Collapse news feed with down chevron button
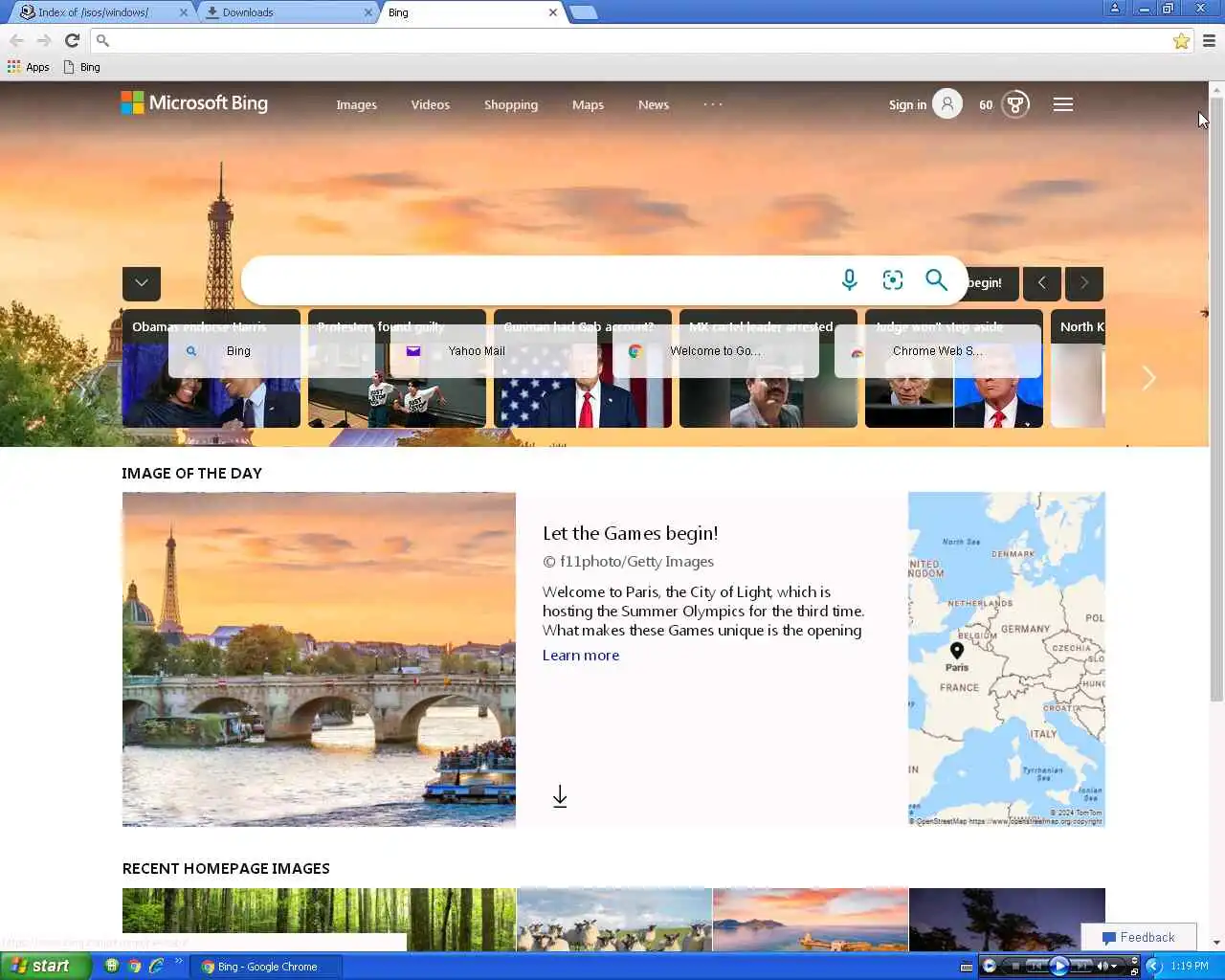The image size is (1225, 980). point(142,283)
